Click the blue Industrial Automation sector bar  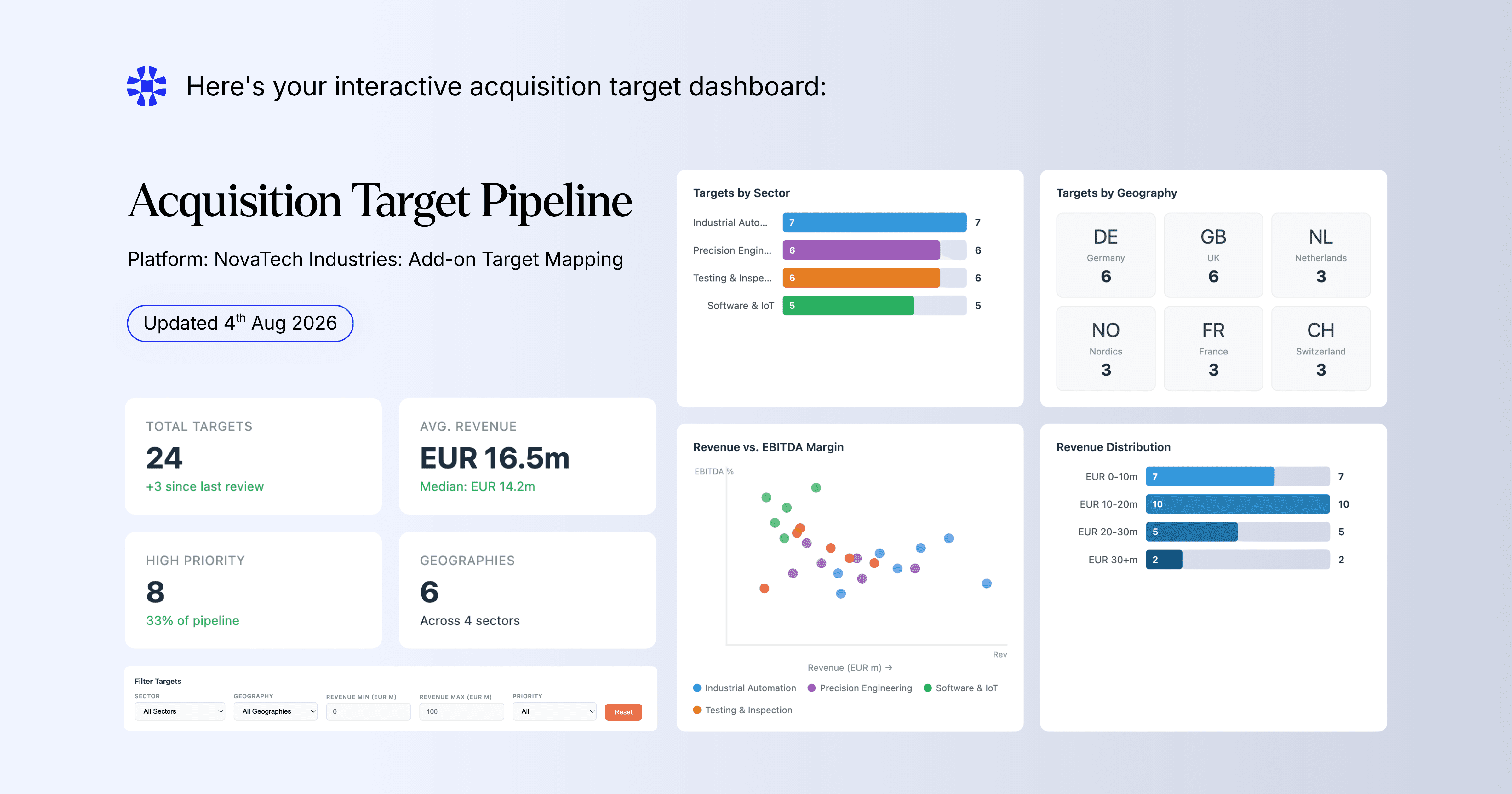[874, 222]
